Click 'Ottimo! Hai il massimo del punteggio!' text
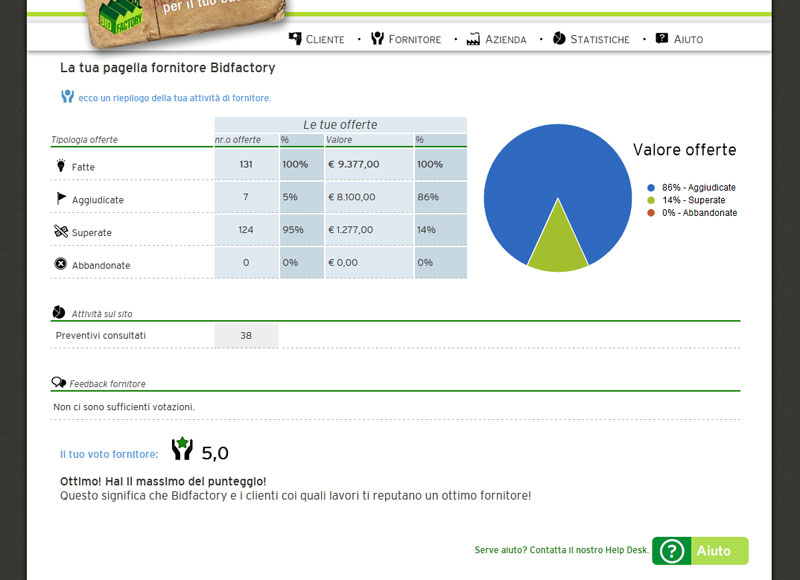This screenshot has width=800, height=580. pyautogui.click(x=163, y=481)
